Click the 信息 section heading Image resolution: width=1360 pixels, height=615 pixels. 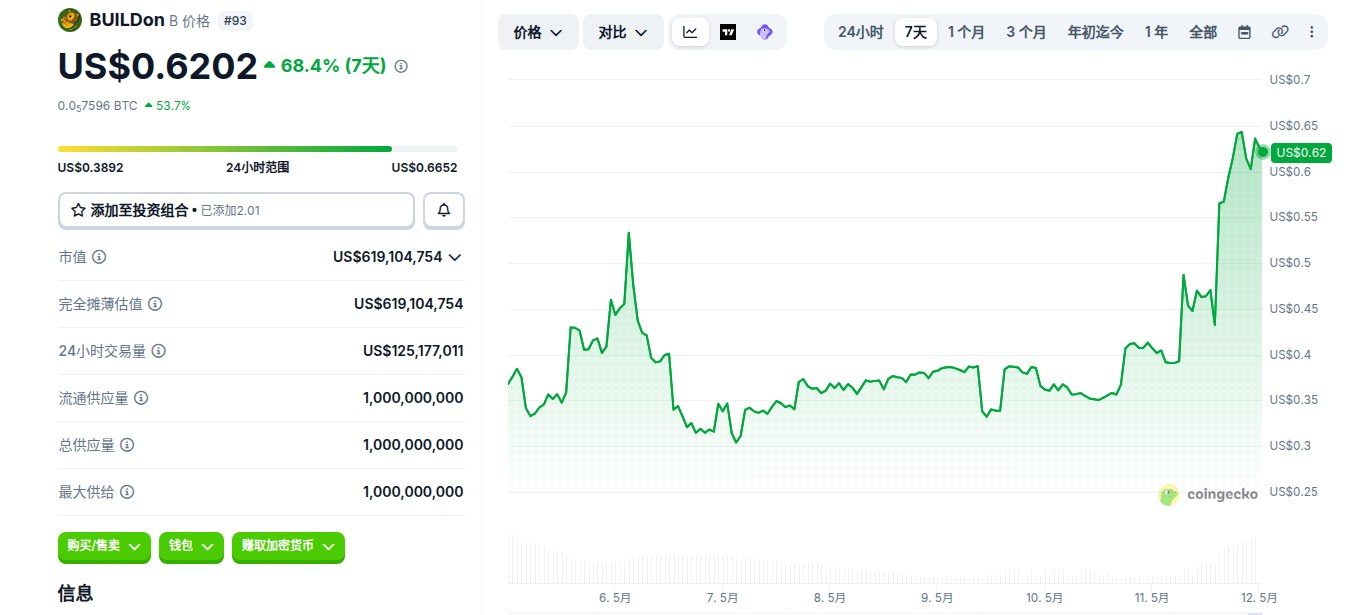coord(76,593)
